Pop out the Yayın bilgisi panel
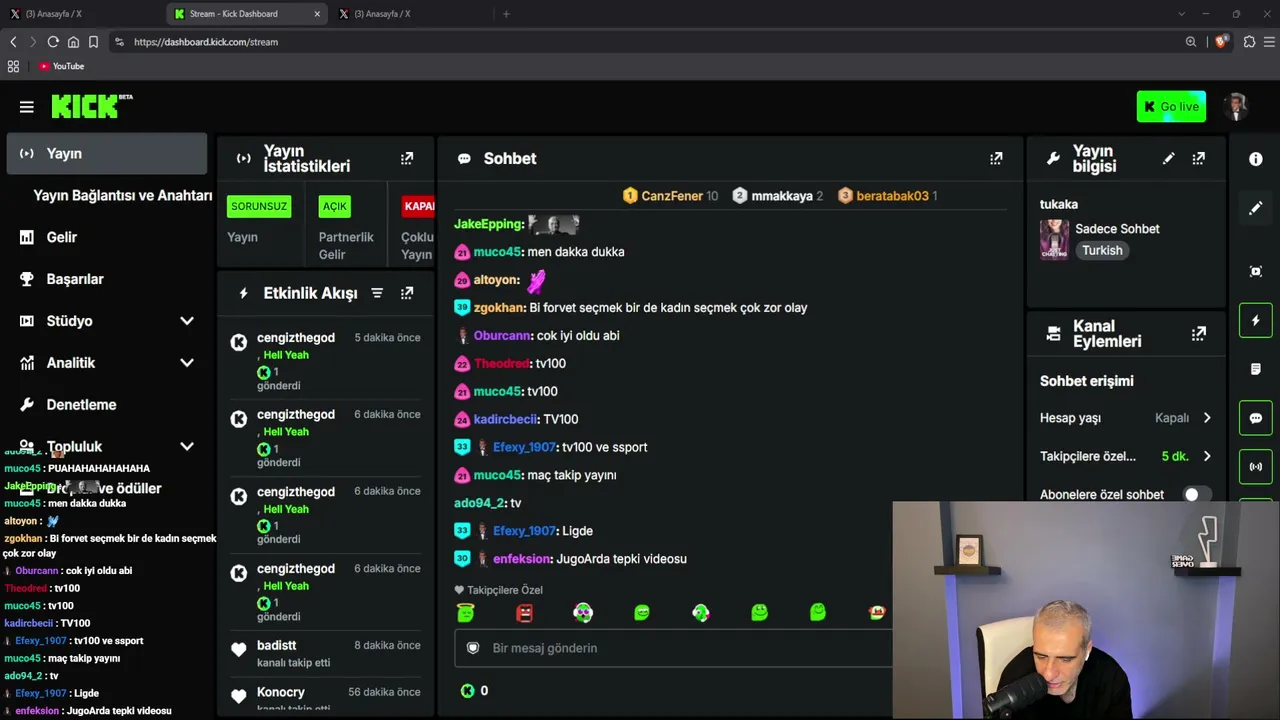1280x720 pixels. click(x=1199, y=158)
